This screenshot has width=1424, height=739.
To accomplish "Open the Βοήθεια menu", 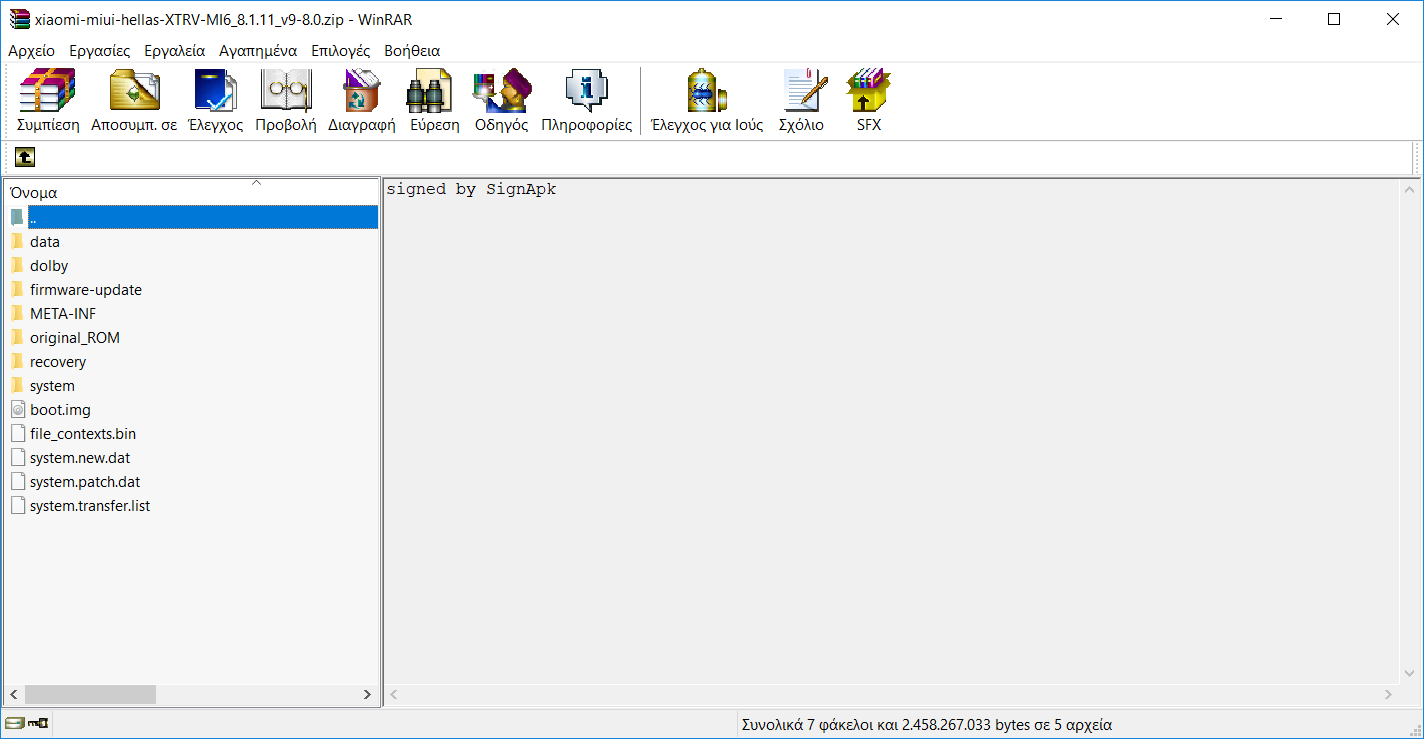I will point(412,51).
